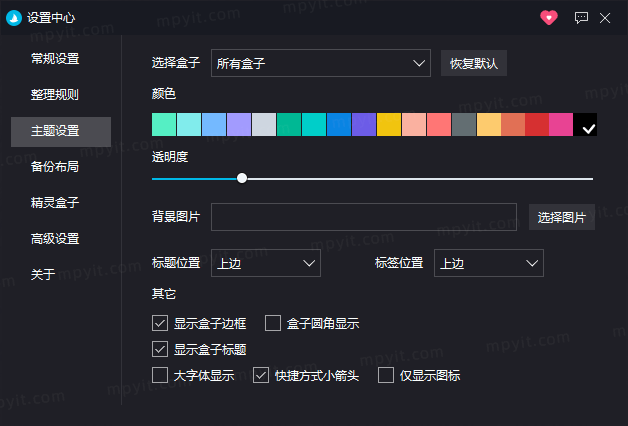This screenshot has height=426, width=628.
Task: Go to 备份布局 tab
Action: 55,167
